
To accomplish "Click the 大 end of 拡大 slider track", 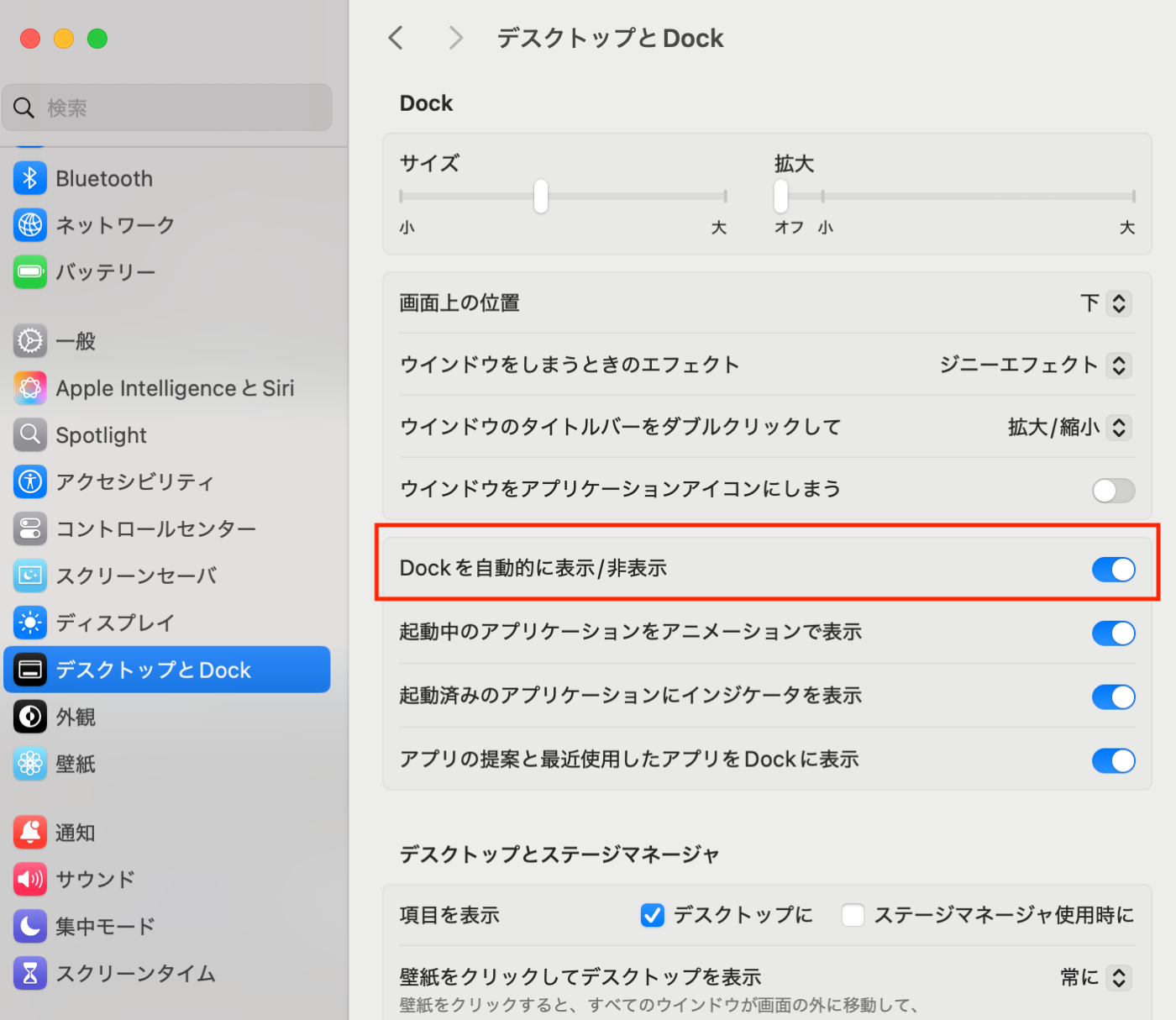I will click(x=1133, y=197).
